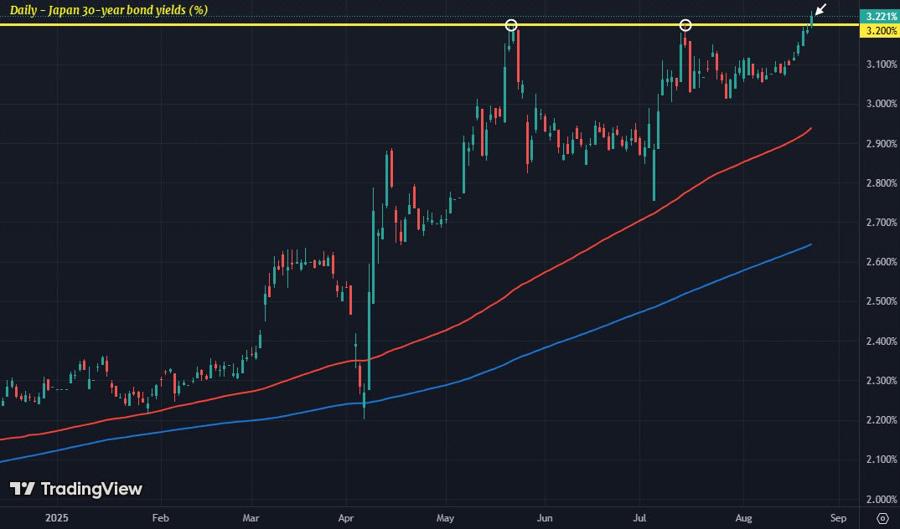Select the current price label 3.221%
900x529 pixels.
[879, 18]
